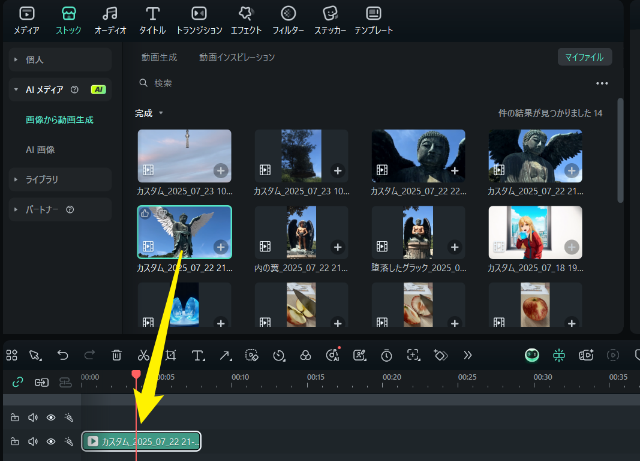Switch to 動画インスピレーション tab
The image size is (640, 461).
(237, 57)
